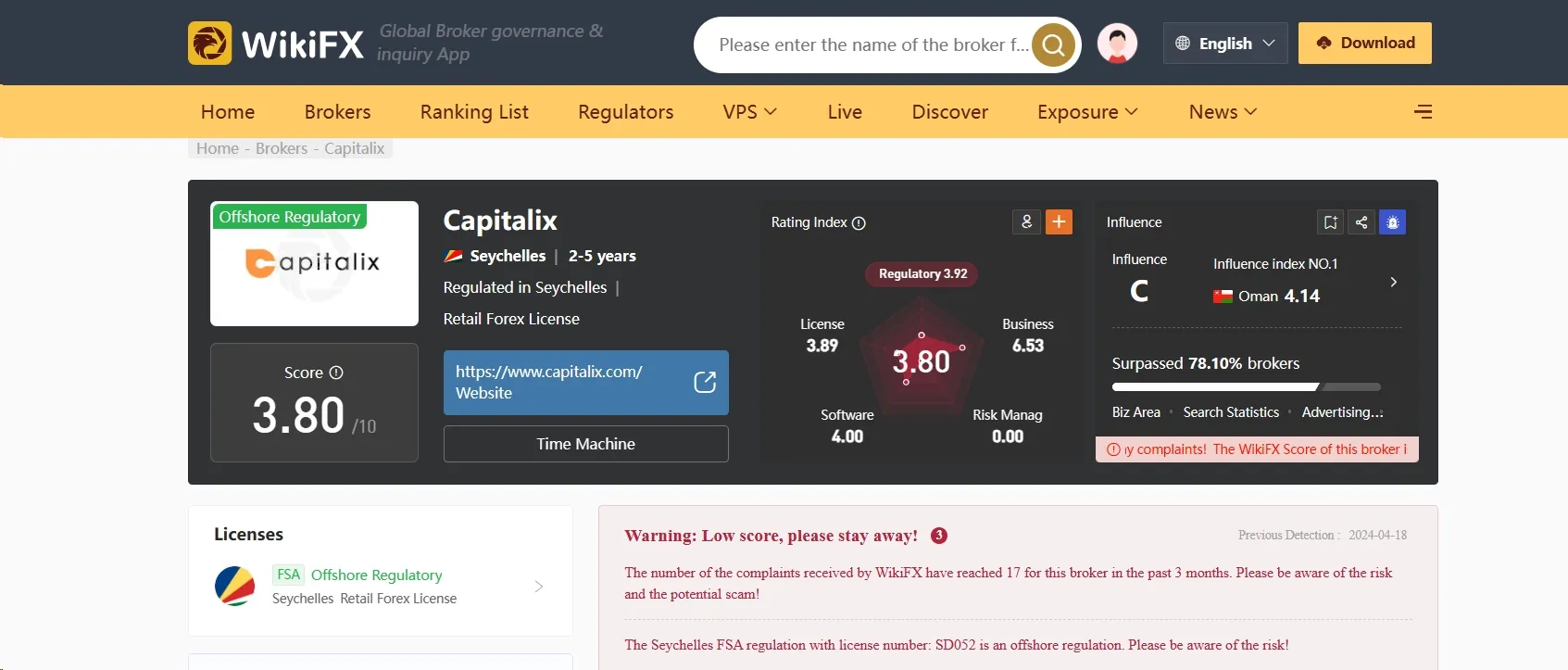Click the WikiFX logo icon

coord(210,44)
